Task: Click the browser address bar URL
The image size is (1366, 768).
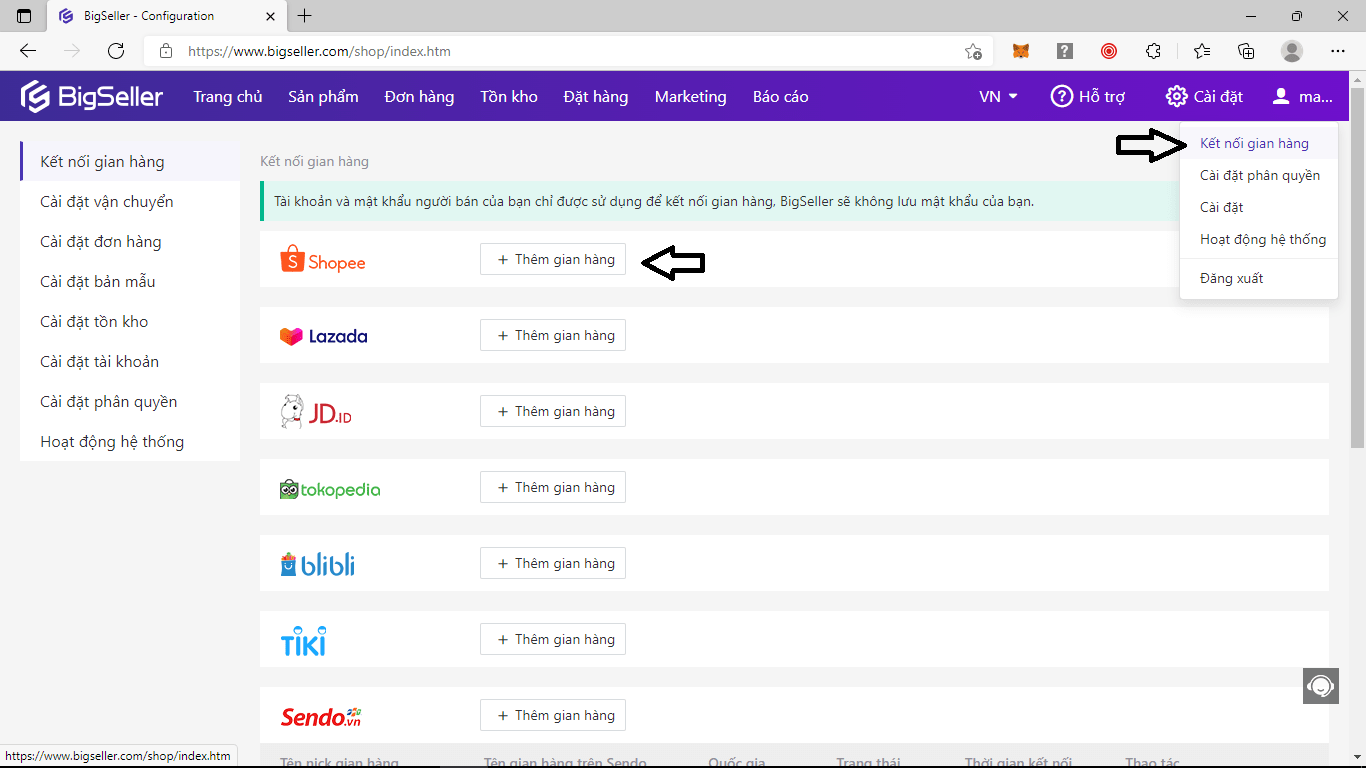Action: point(560,51)
